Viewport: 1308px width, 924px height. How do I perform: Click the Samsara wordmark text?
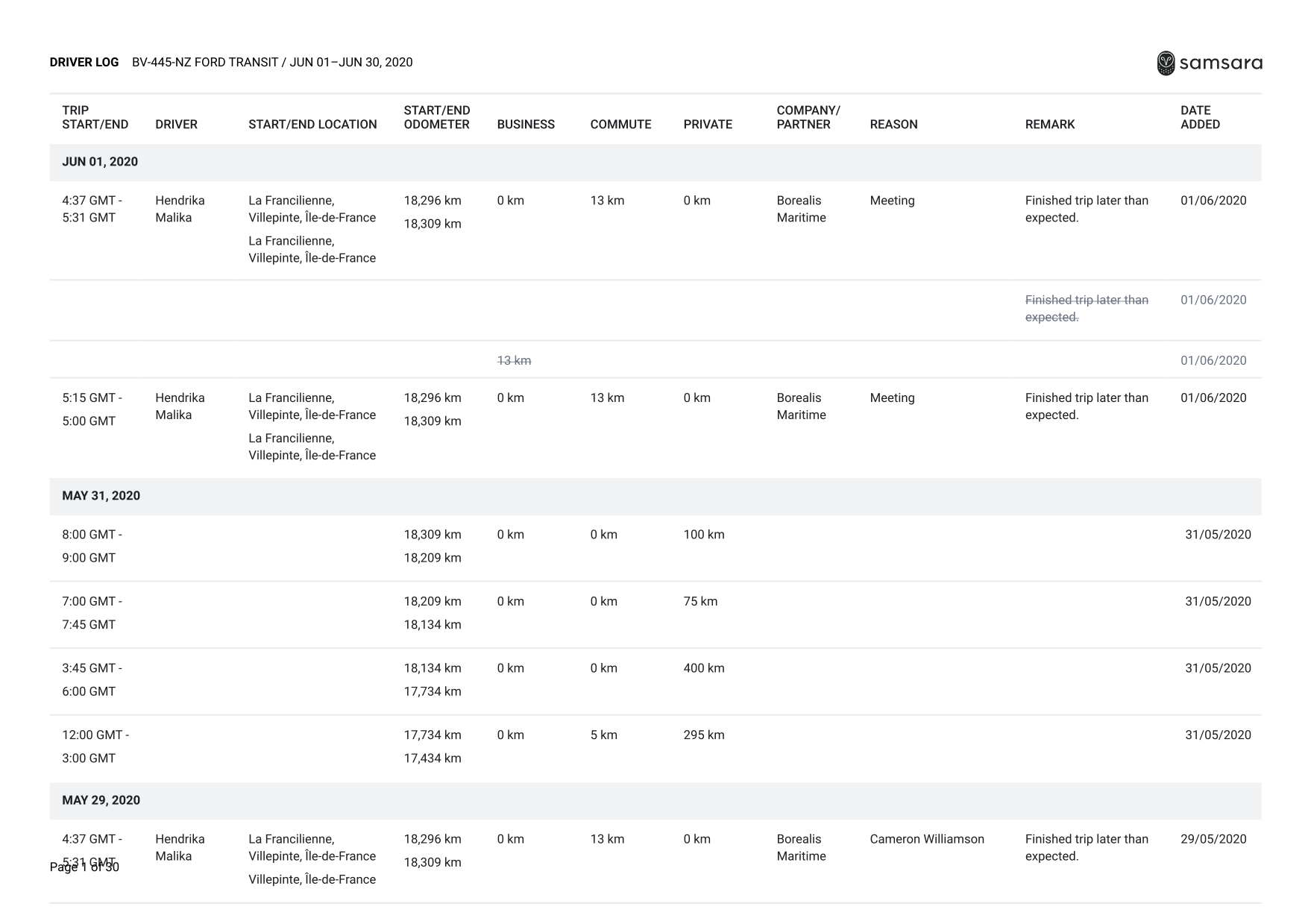[1220, 63]
